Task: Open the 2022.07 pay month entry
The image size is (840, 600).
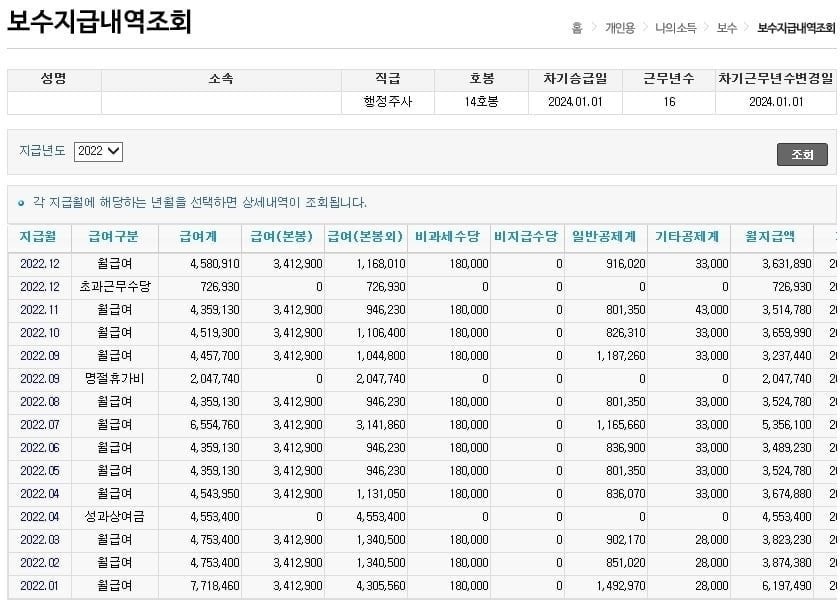Action: (x=40, y=425)
